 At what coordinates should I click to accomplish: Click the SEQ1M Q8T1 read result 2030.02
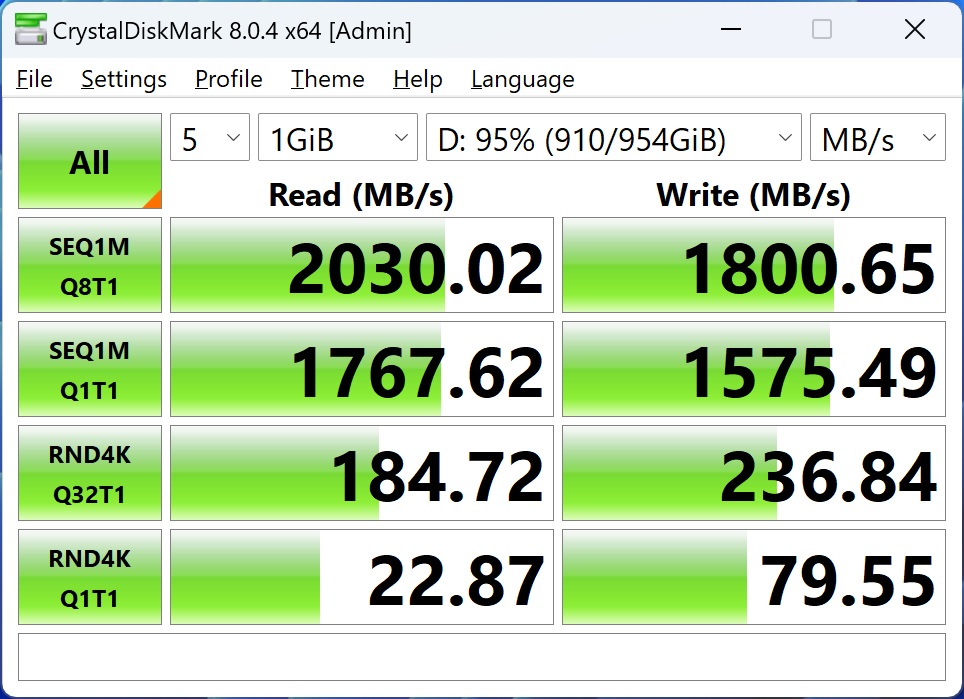[x=362, y=265]
